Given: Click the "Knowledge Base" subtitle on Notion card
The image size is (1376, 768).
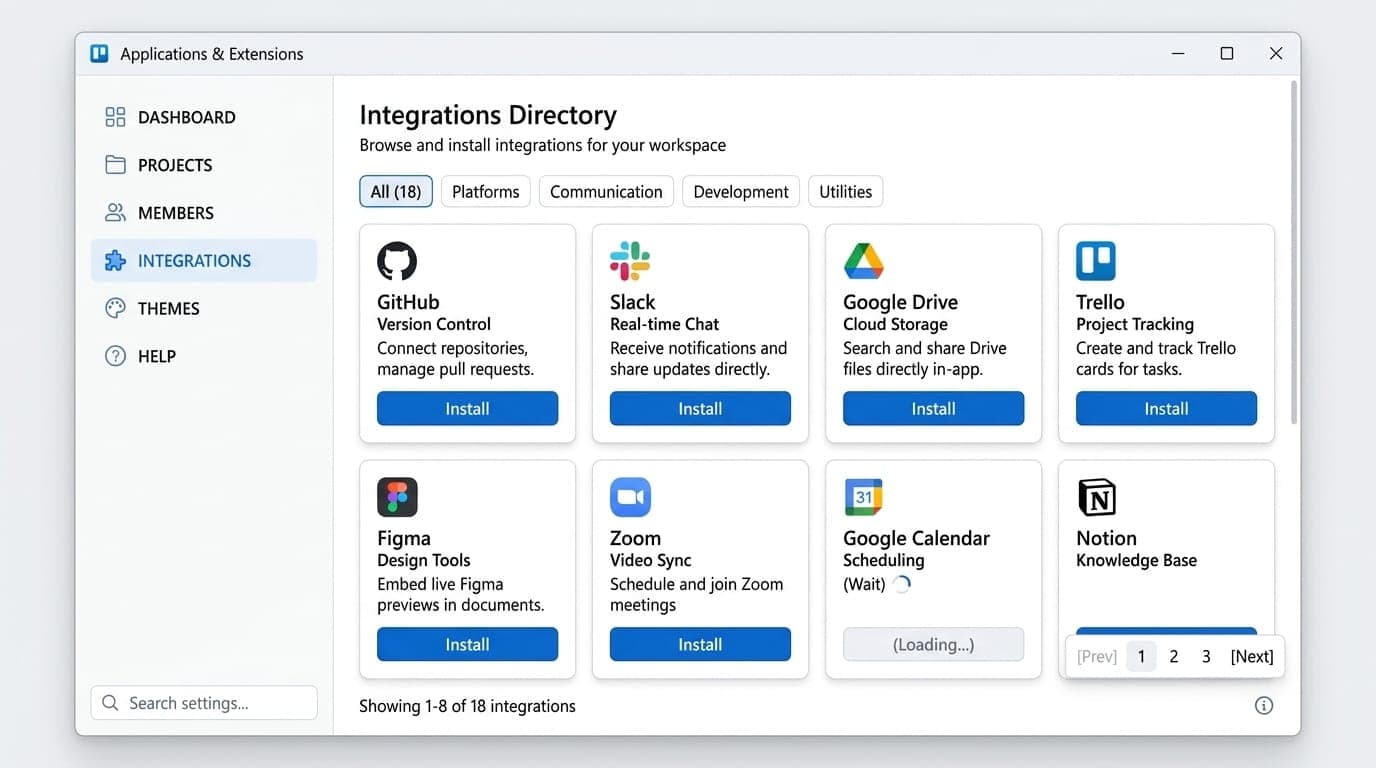Looking at the screenshot, I should click(1136, 560).
